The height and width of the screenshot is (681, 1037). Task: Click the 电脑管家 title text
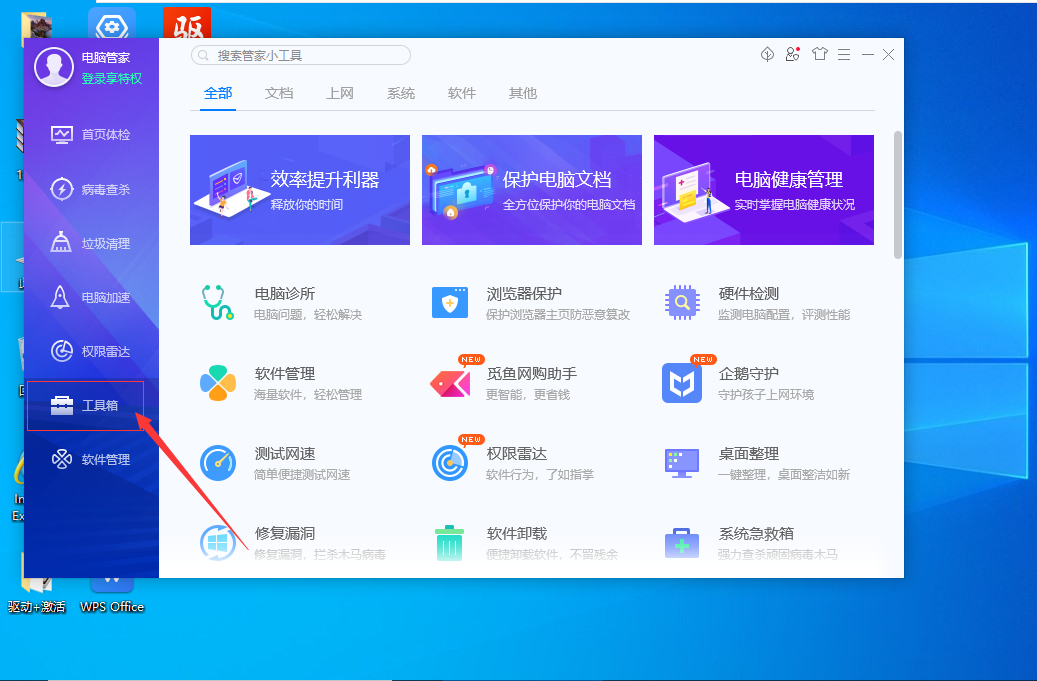tap(106, 58)
